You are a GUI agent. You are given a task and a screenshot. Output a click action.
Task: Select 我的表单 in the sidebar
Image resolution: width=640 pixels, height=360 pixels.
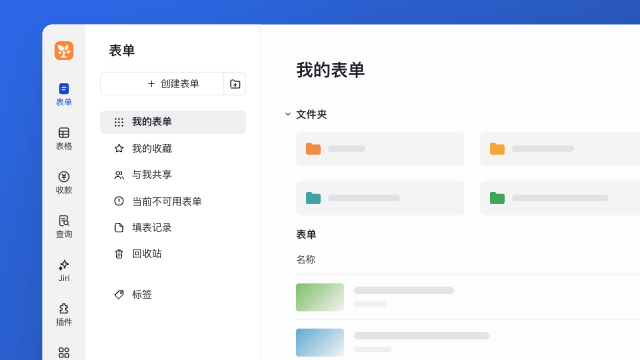tap(173, 122)
